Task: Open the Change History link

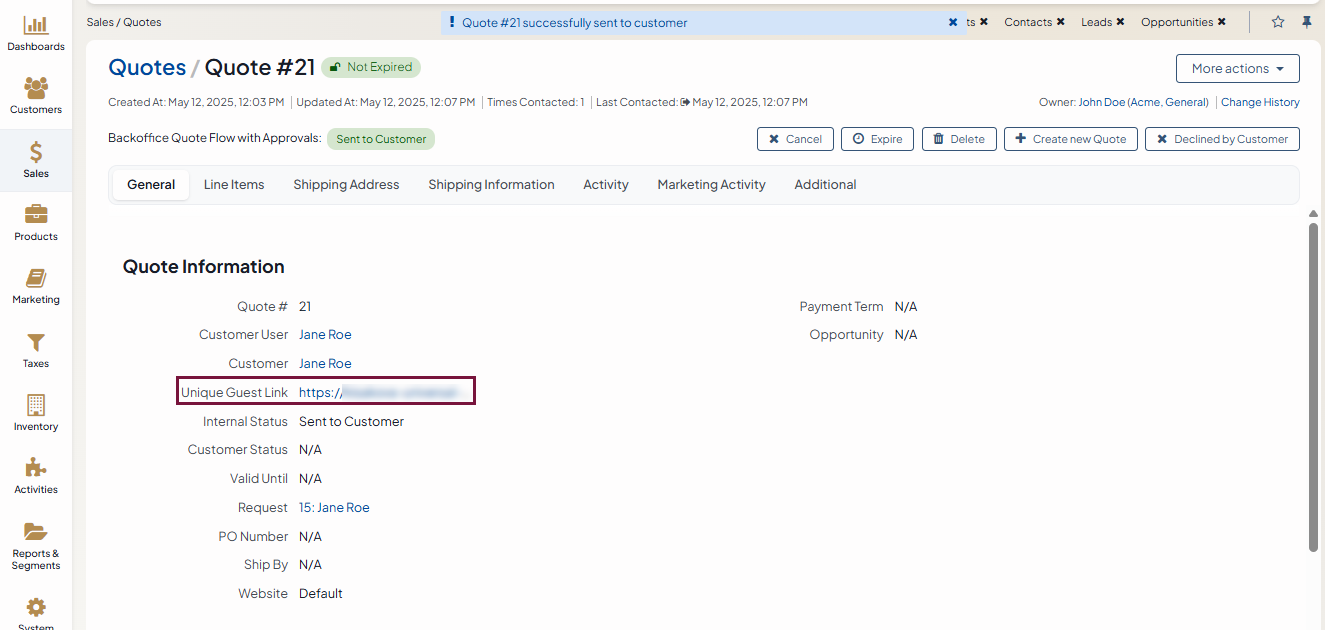Action: pos(1260,102)
